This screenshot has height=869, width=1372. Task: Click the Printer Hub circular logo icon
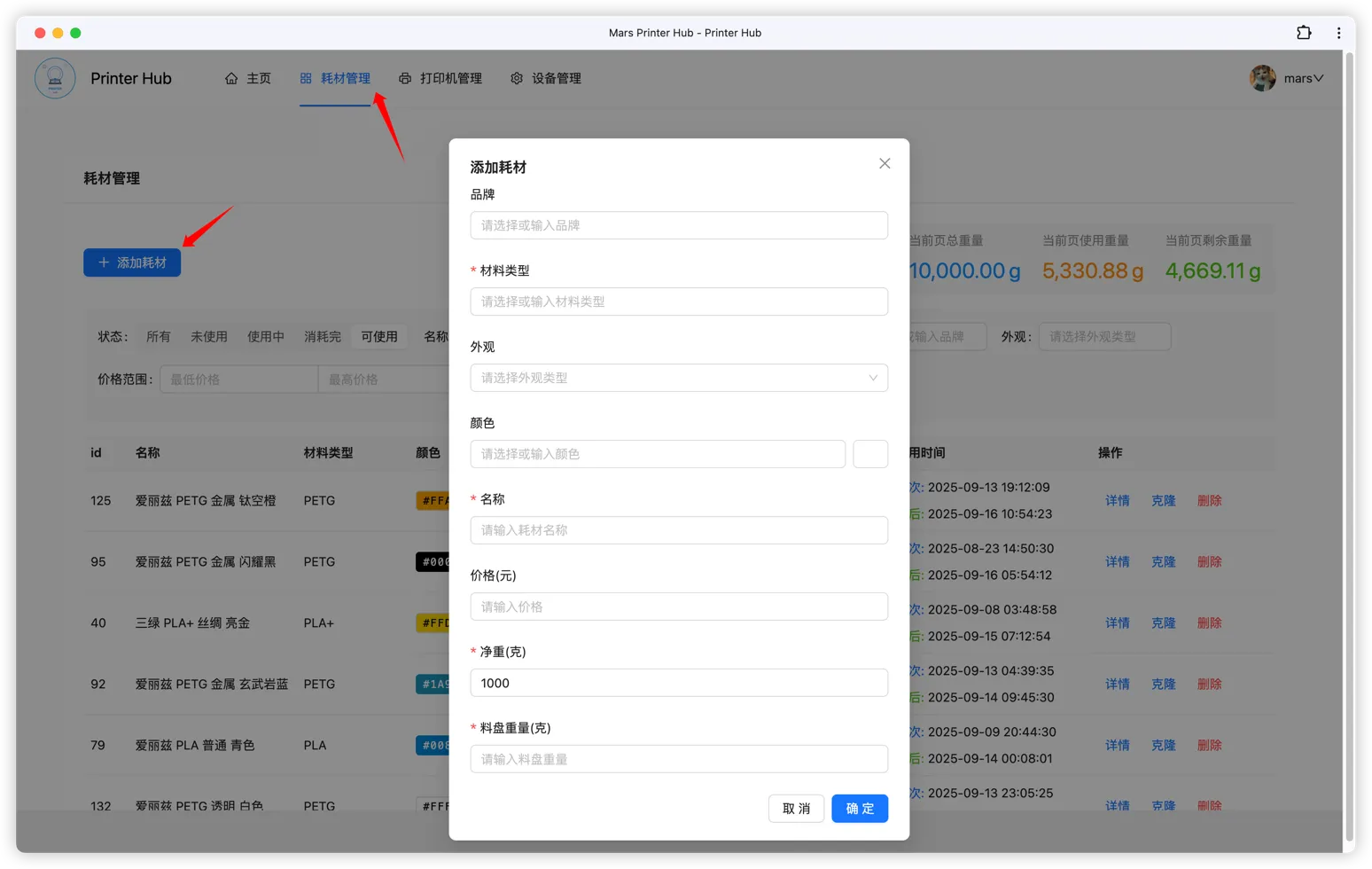pyautogui.click(x=55, y=78)
